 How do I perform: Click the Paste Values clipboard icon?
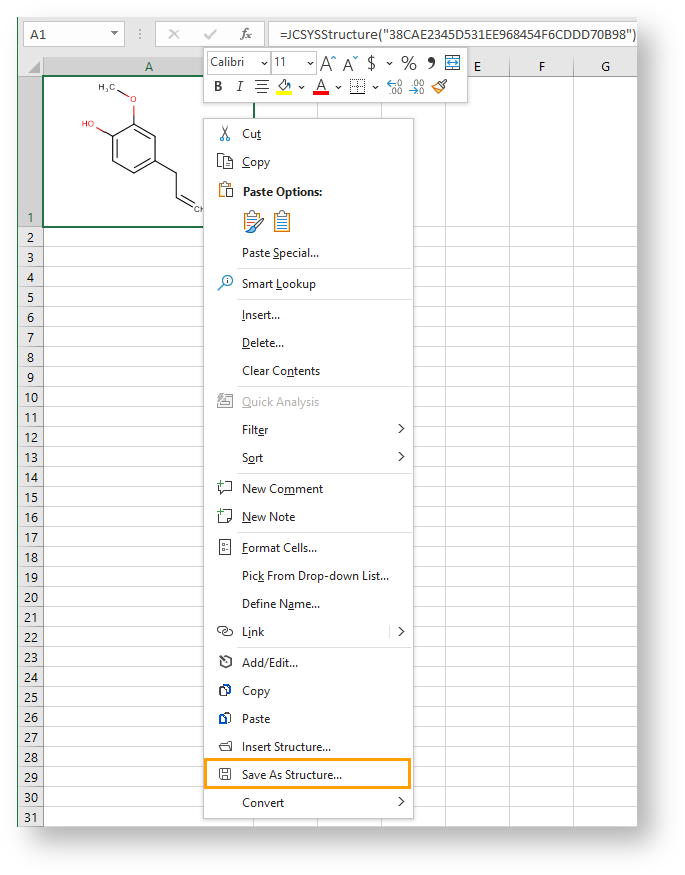(x=282, y=221)
